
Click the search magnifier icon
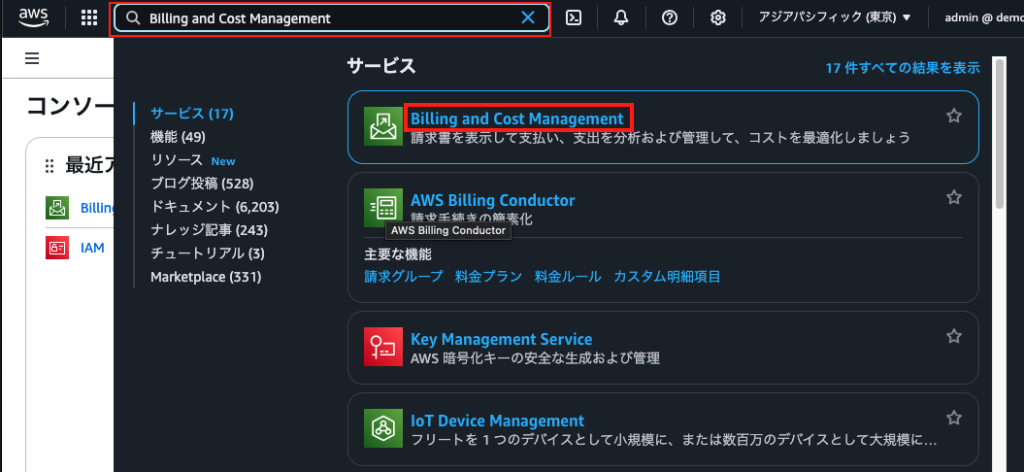(x=133, y=18)
